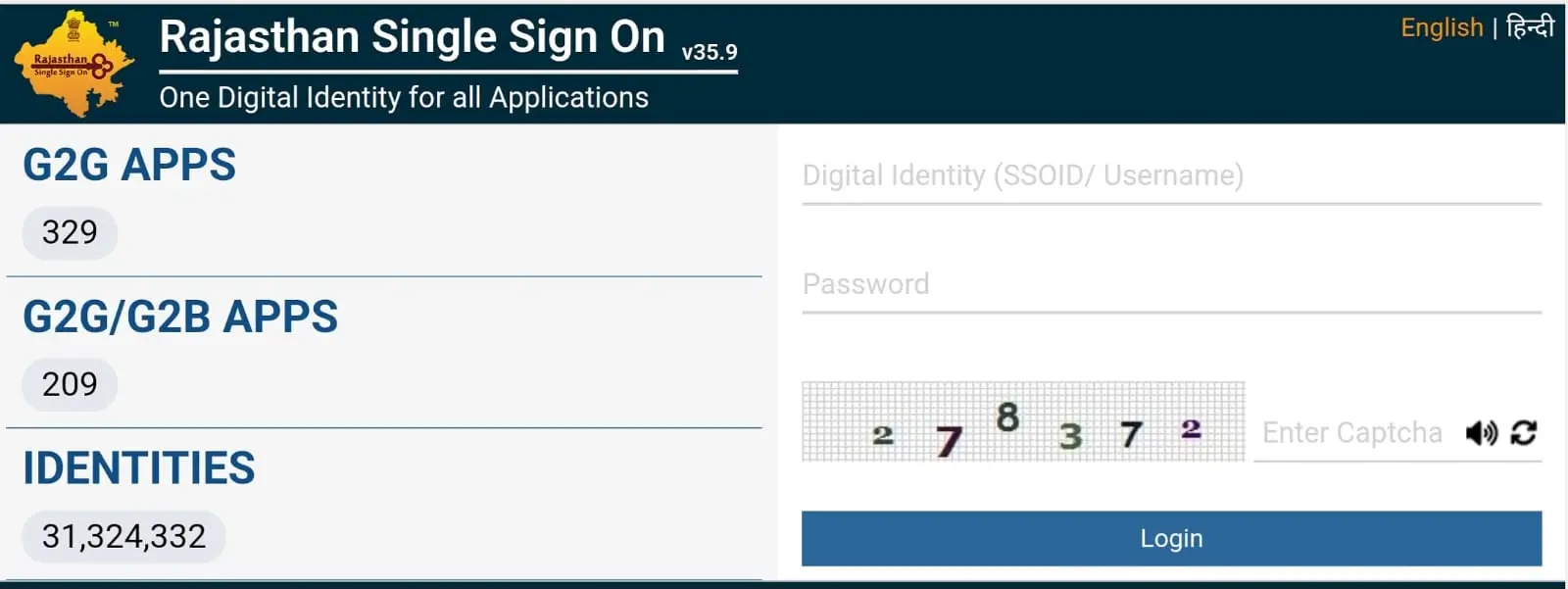The image size is (1568, 589).
Task: Select the Password input field
Action: point(1171,285)
